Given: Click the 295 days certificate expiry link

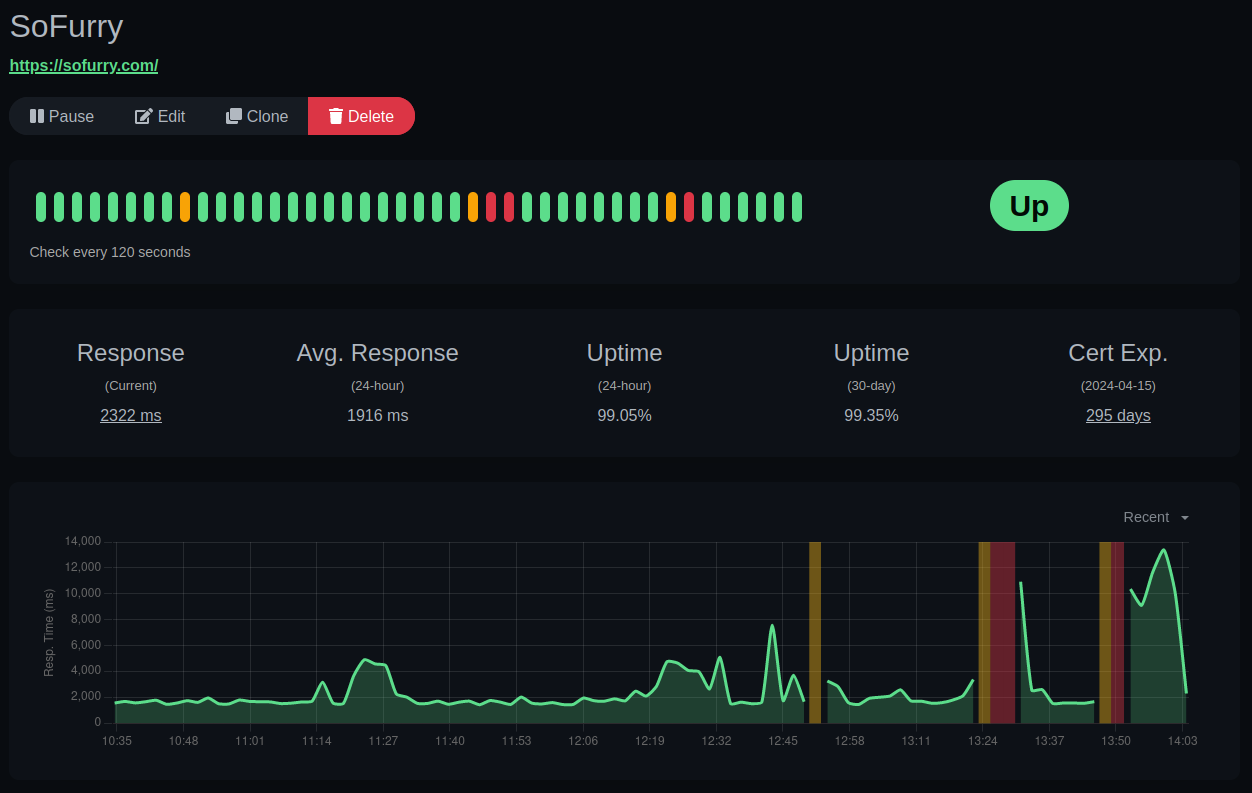Looking at the screenshot, I should [1118, 415].
